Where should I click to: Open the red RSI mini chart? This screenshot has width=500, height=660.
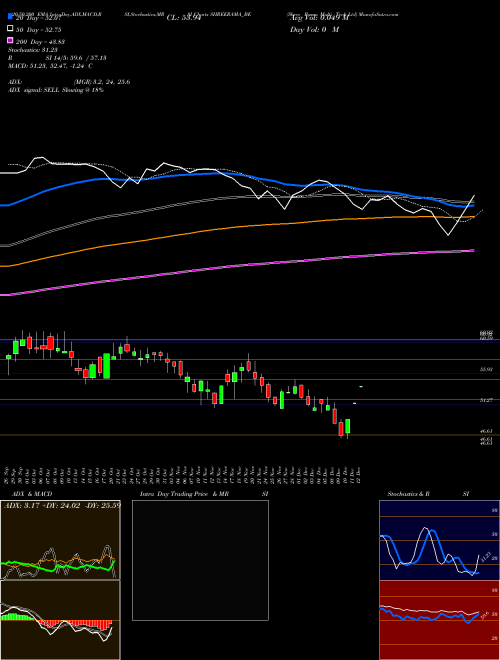439,620
